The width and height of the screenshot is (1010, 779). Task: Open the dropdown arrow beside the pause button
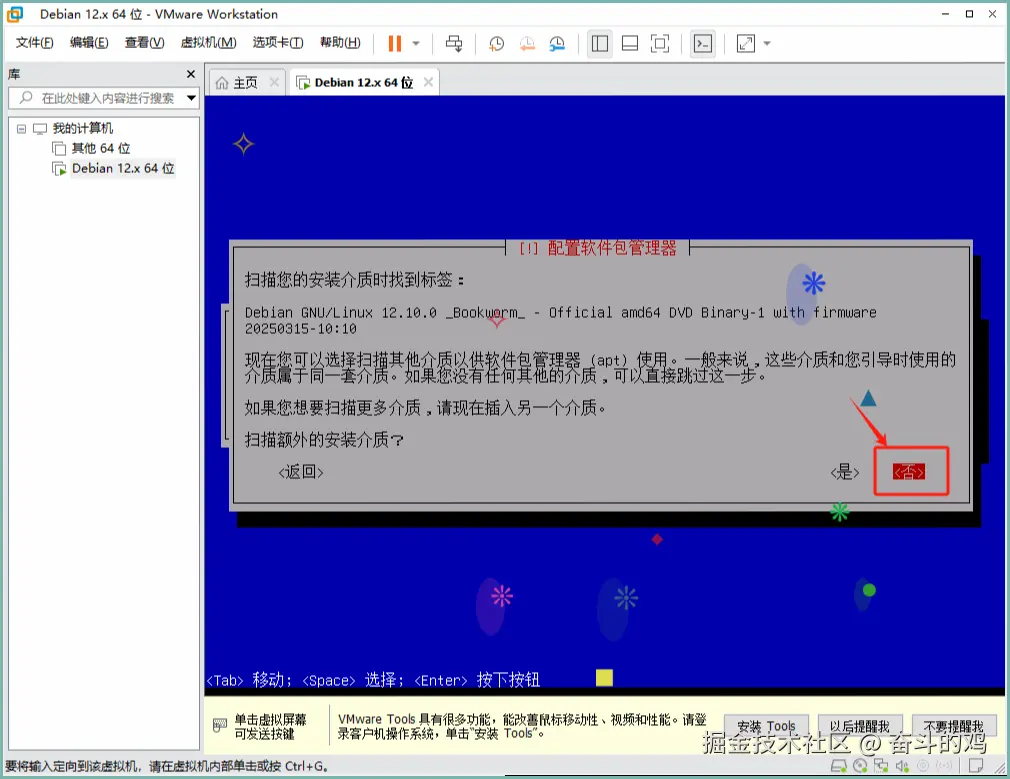tap(416, 43)
